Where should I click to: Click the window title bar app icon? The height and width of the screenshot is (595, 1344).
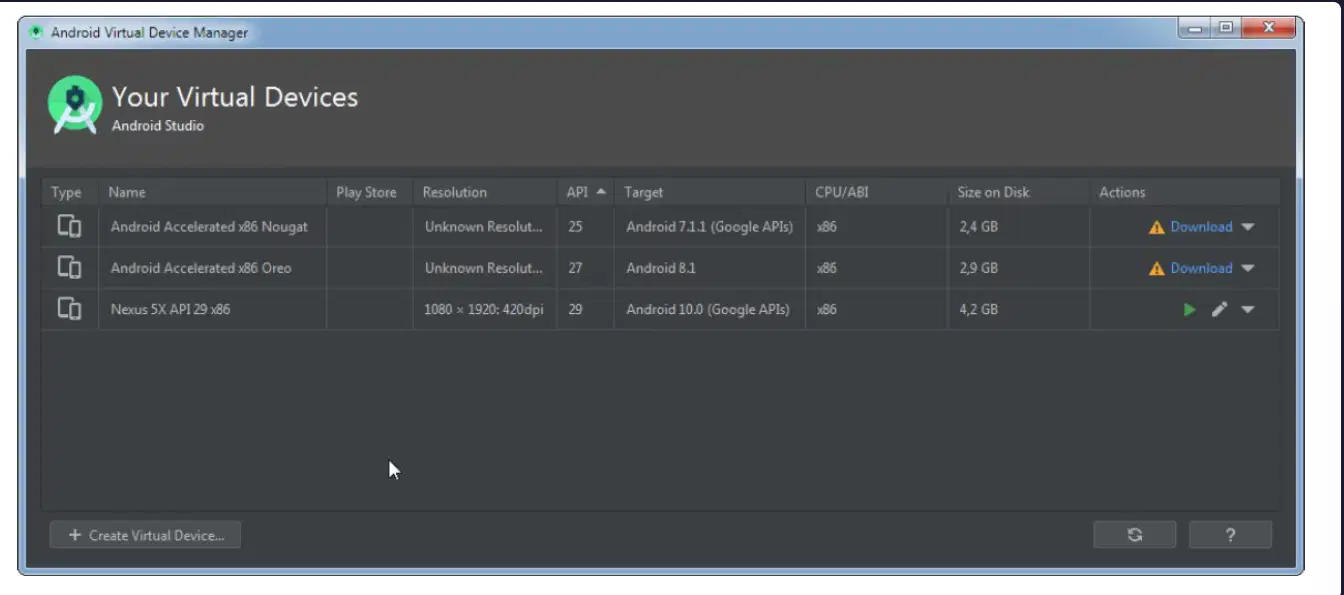pos(37,32)
